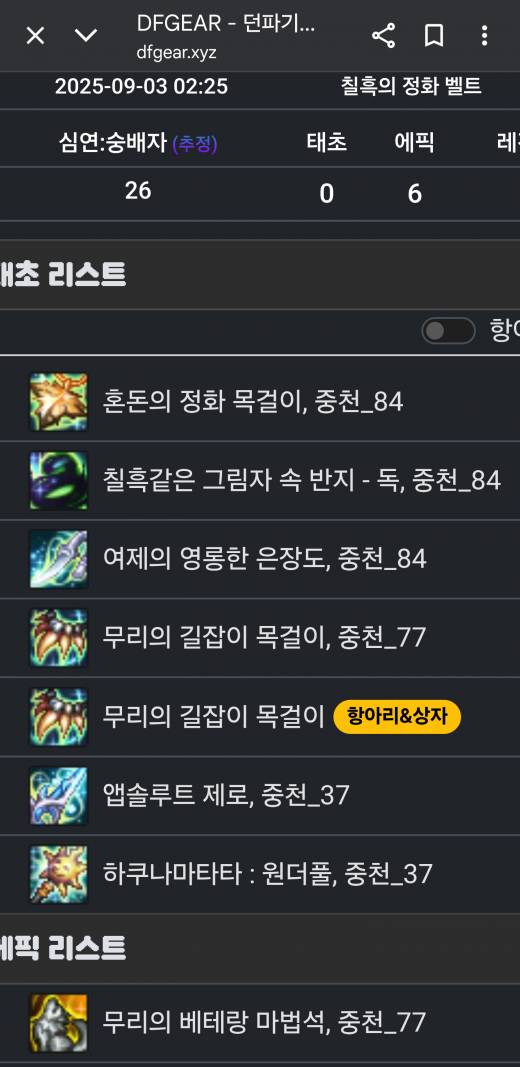Screen dimensions: 520x1067
Task: Expand the 태초 리스트 section header
Action: pyautogui.click(x=63, y=275)
